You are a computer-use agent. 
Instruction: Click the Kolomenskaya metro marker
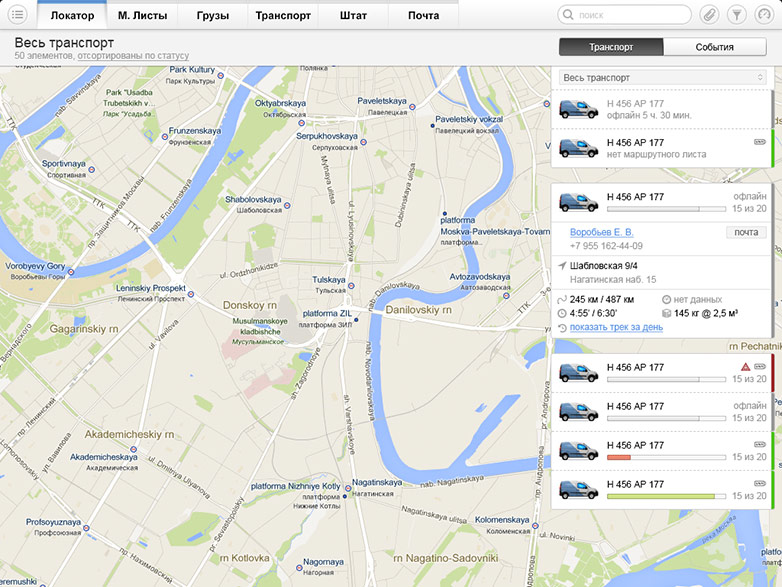click(x=535, y=526)
